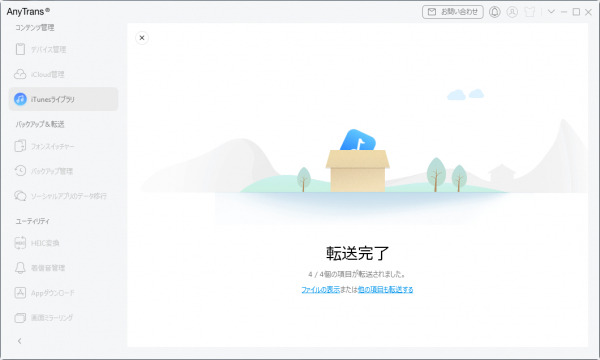This screenshot has width=600, height=360.
Task: Click the 他の項目も転送する link
Action: point(385,290)
